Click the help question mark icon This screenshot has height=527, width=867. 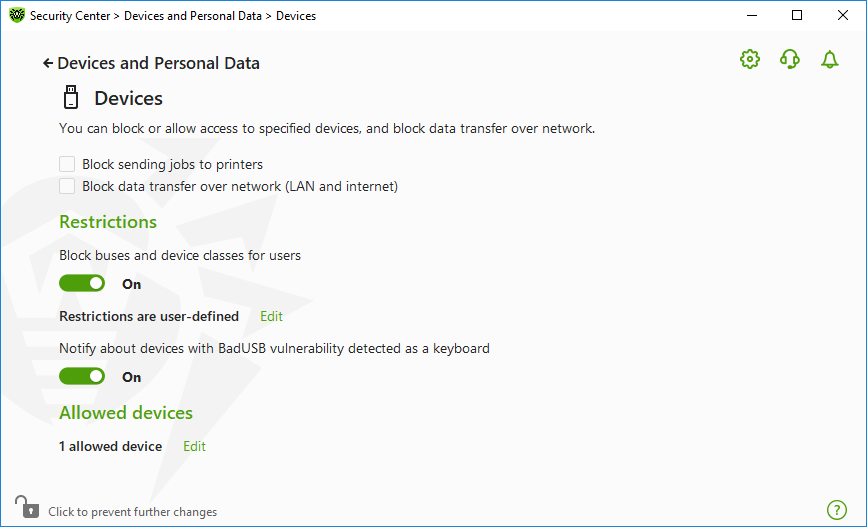837,510
